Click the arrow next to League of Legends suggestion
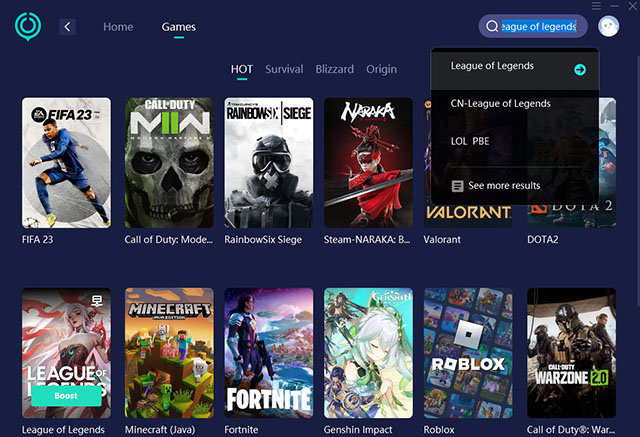 [580, 70]
